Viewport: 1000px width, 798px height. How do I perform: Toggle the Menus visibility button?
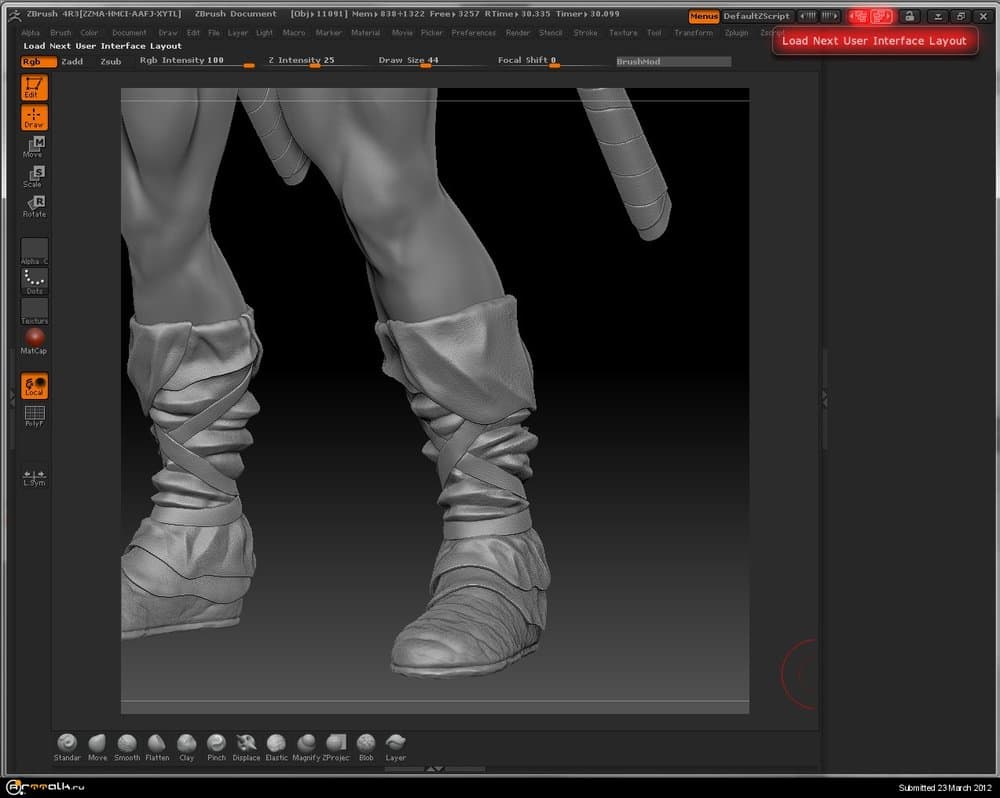point(704,16)
